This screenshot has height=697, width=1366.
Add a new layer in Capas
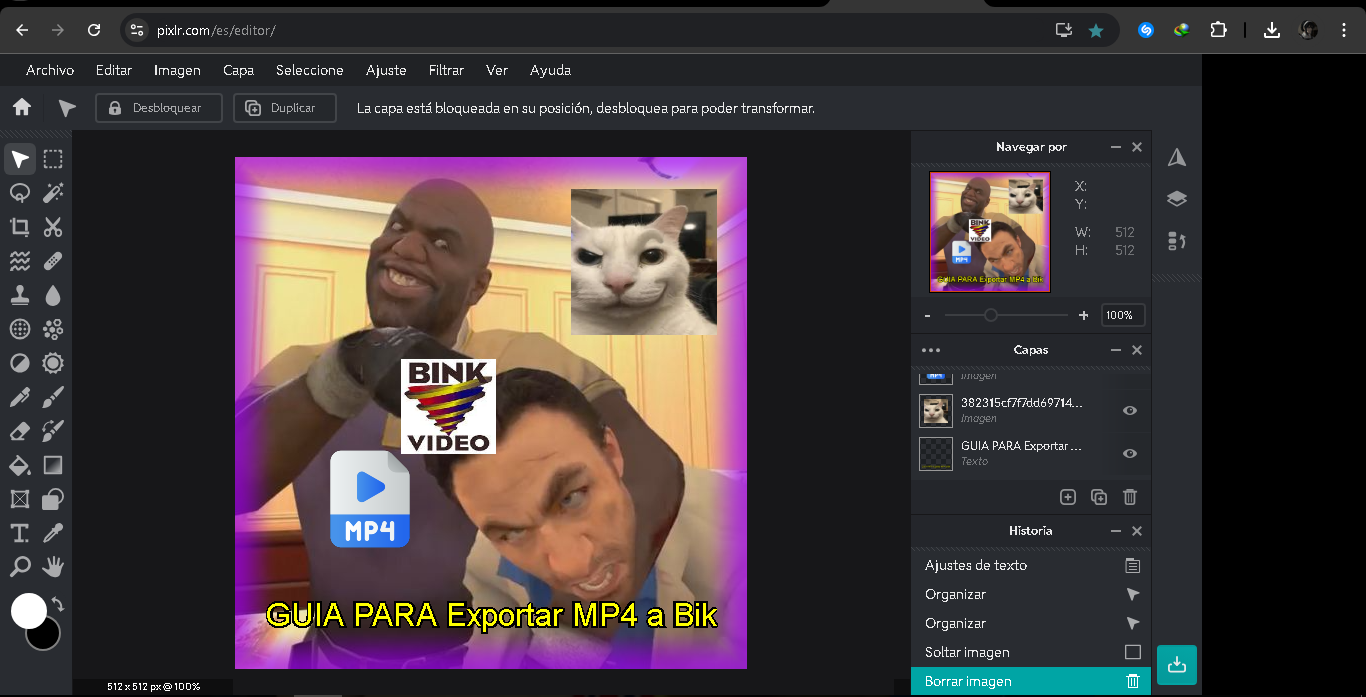(x=1067, y=497)
